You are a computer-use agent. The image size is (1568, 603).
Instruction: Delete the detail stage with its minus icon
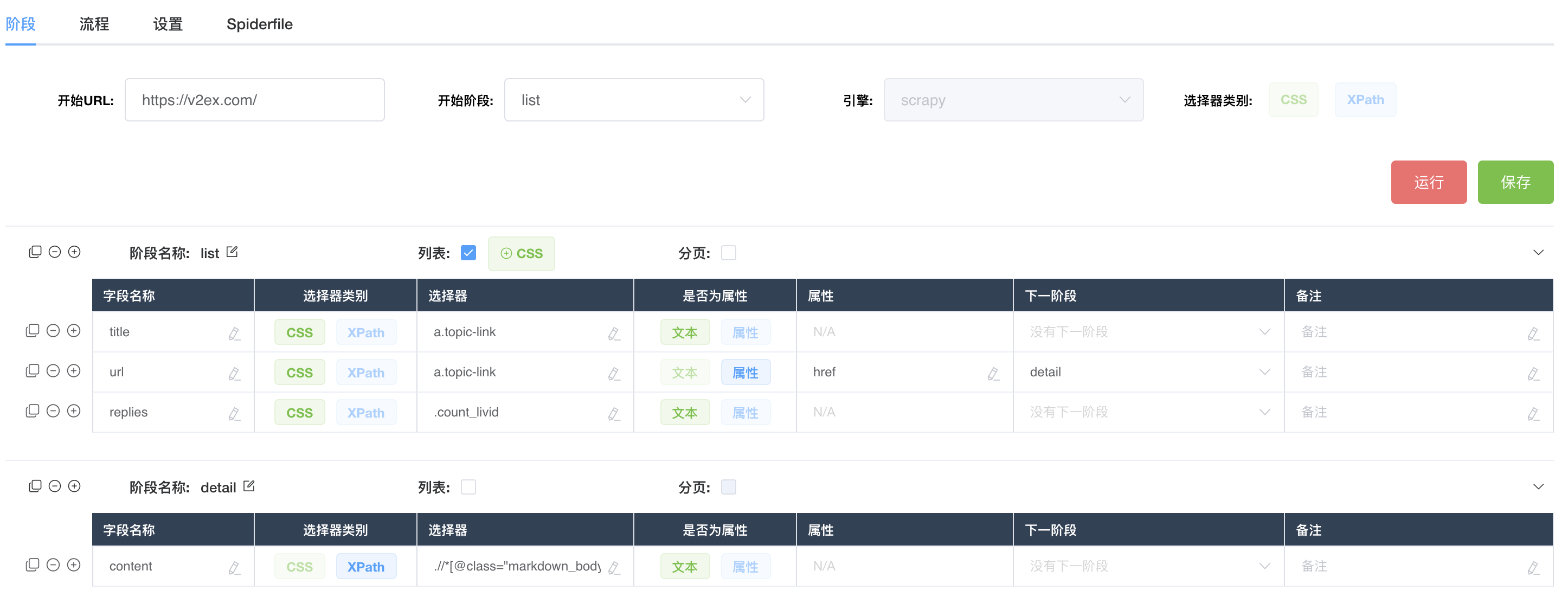[55, 486]
